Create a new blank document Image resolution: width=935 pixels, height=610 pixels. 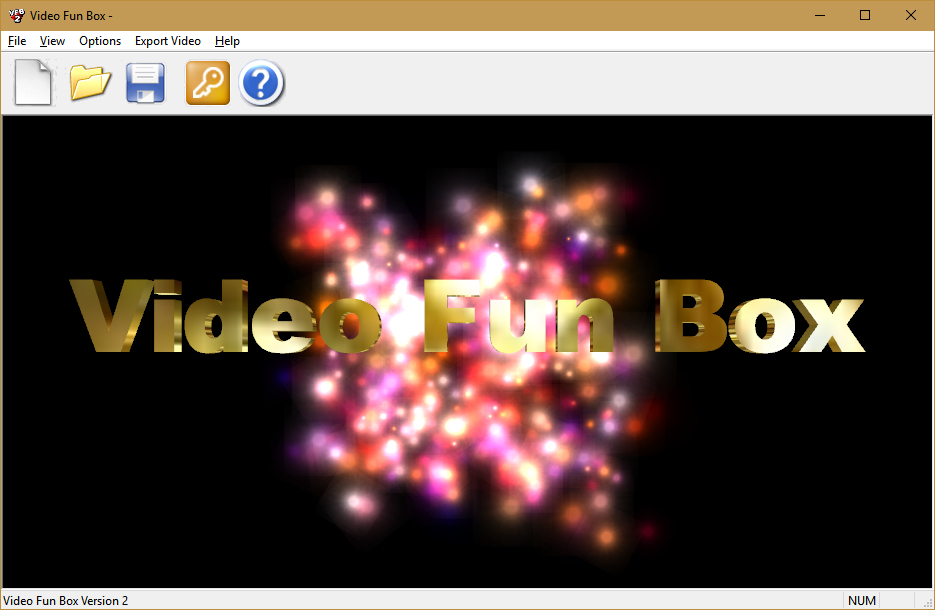(33, 83)
